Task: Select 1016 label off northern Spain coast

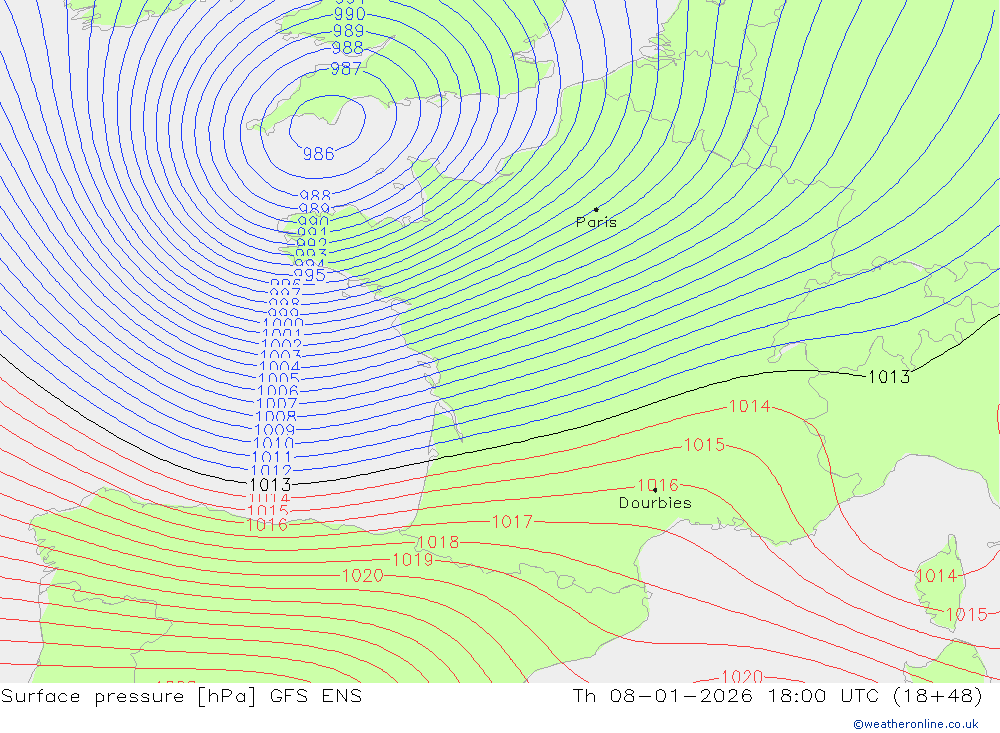Action: click(x=267, y=524)
